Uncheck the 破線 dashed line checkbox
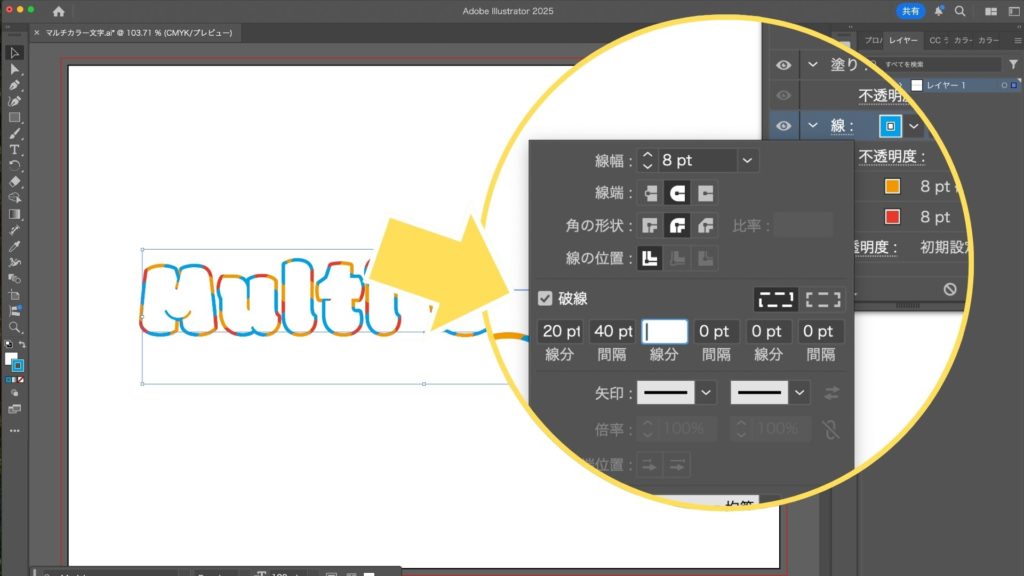 tap(545, 298)
